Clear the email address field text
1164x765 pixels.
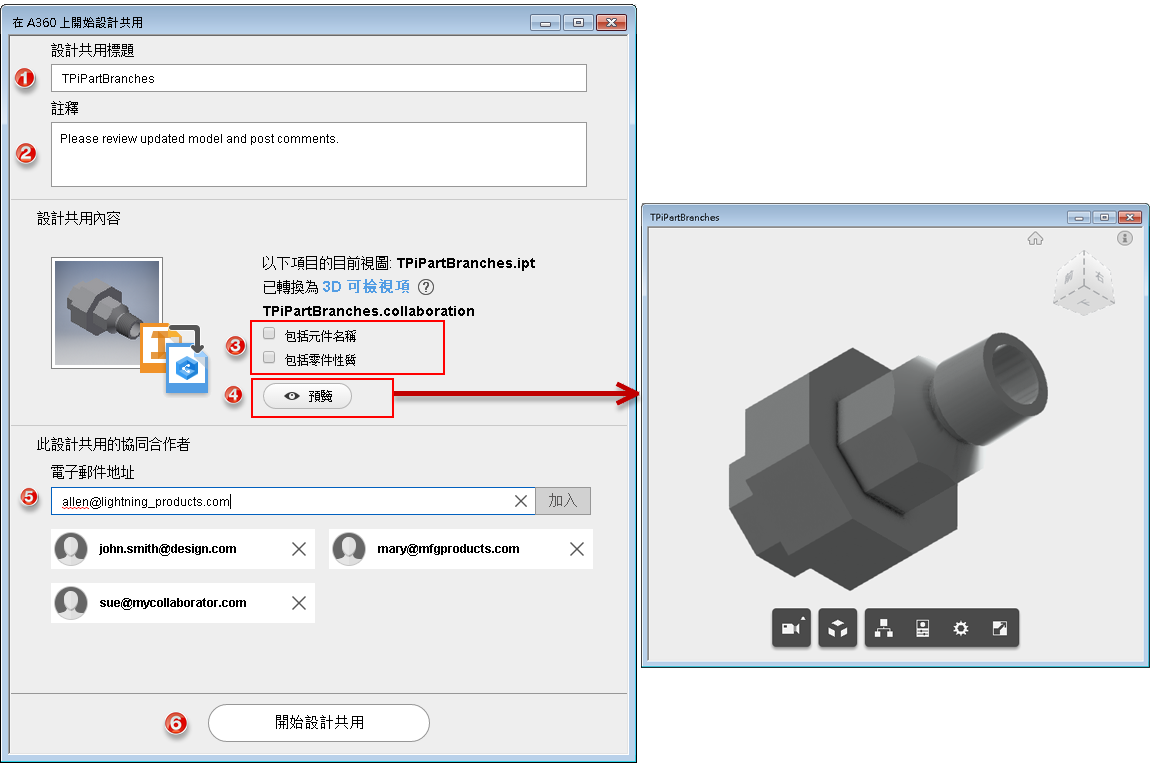(x=521, y=502)
